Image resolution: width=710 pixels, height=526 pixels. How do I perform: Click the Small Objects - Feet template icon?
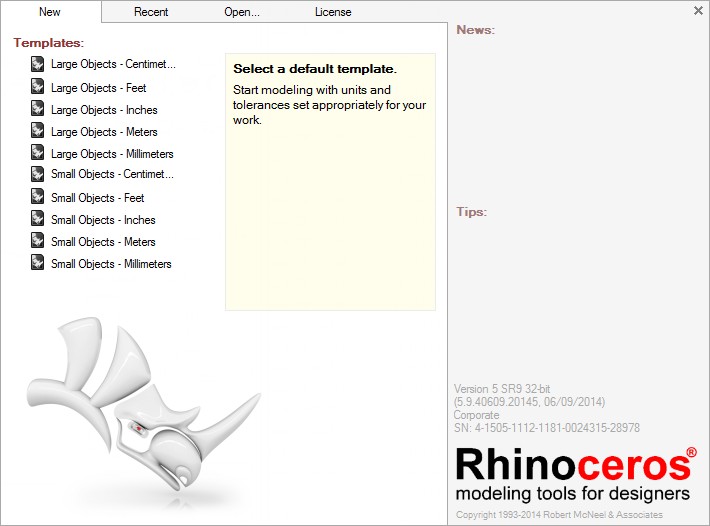click(x=38, y=196)
